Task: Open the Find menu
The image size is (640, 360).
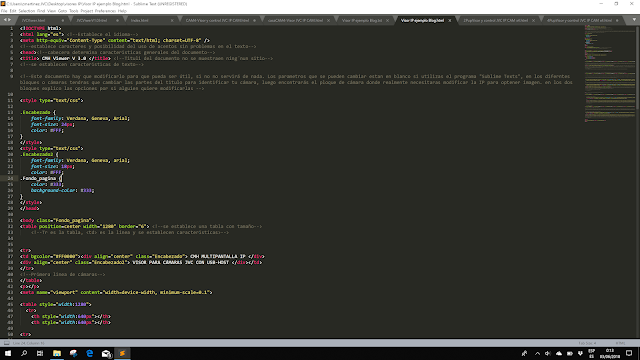Action: (41, 11)
